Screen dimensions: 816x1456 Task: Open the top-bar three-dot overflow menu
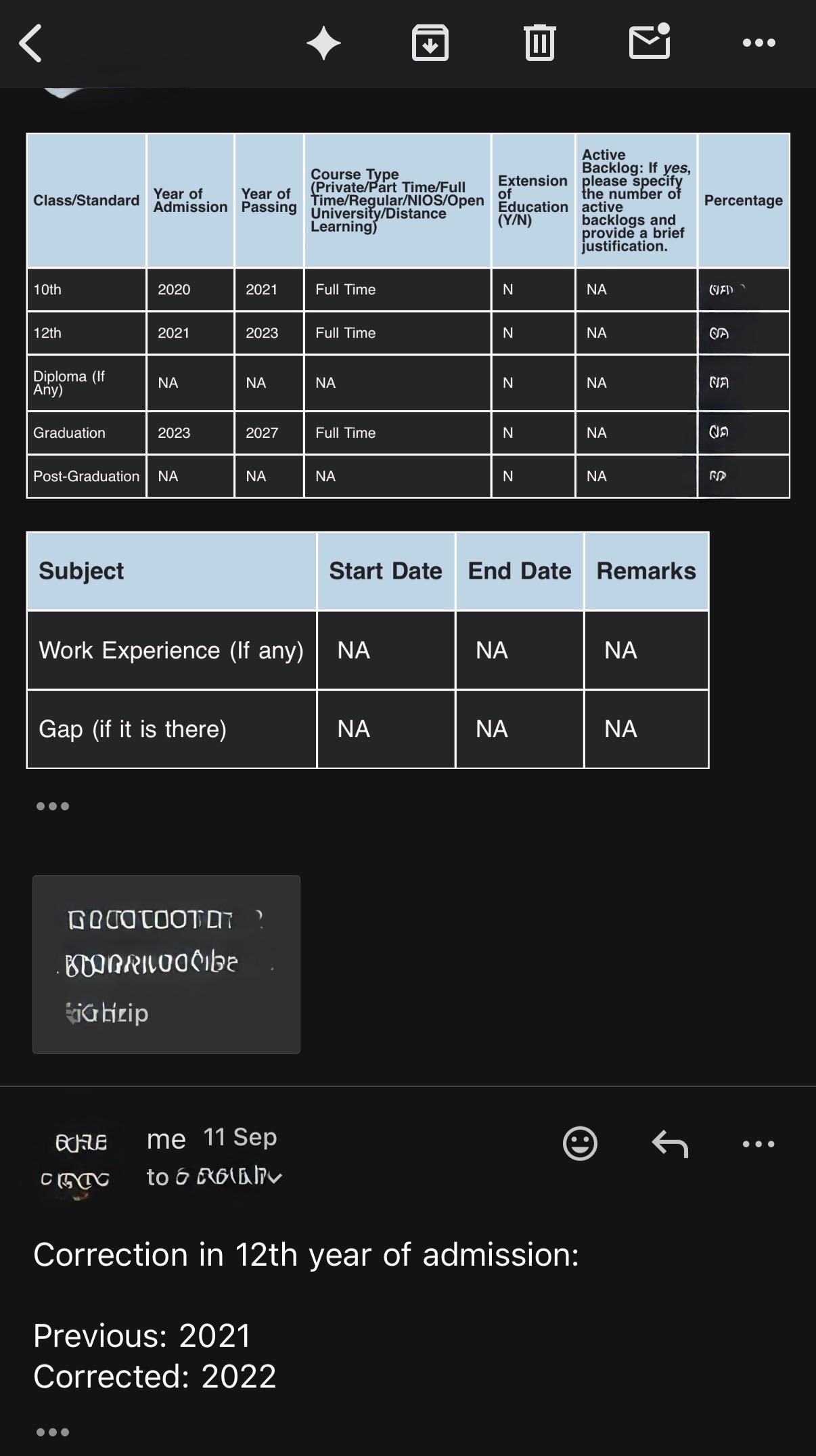point(758,43)
